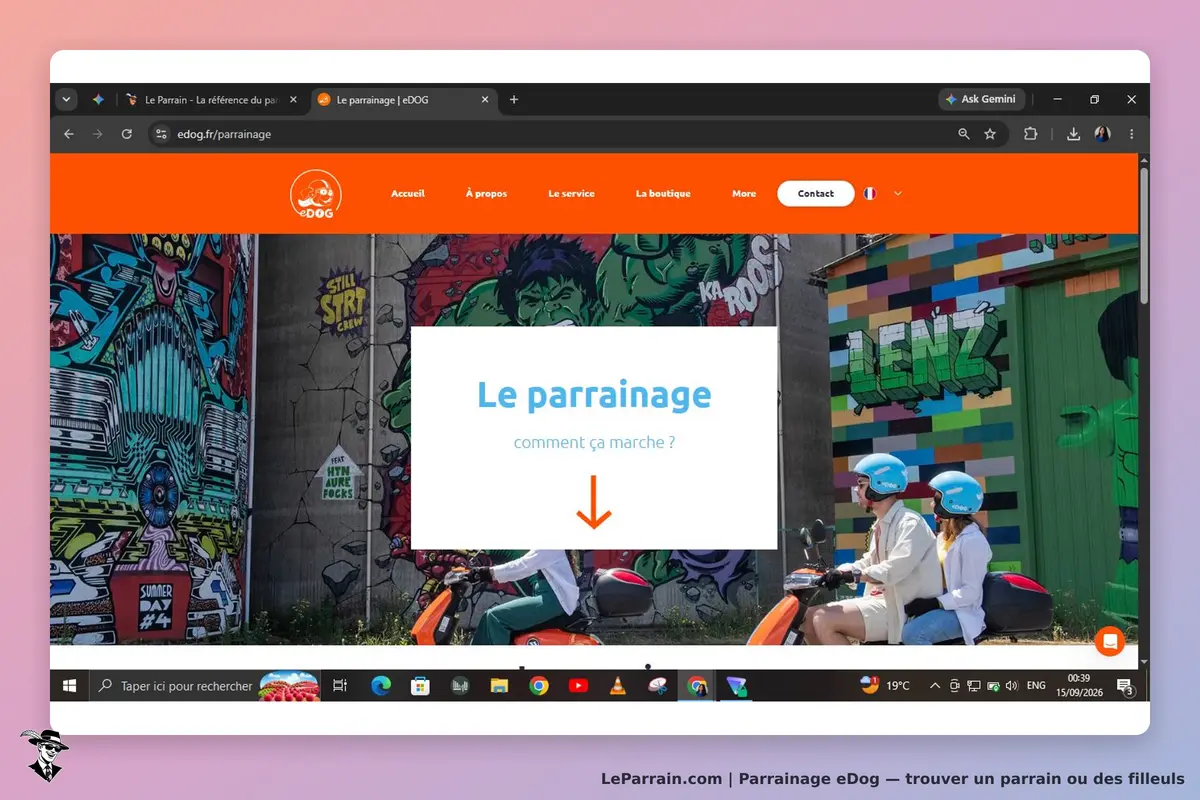
Task: Click the address bar URL edog.fr/parrainage
Action: [224, 134]
